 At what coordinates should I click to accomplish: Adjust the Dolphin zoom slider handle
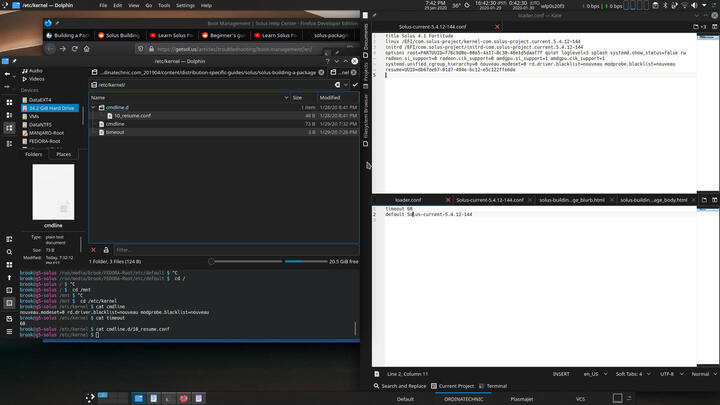[211, 261]
